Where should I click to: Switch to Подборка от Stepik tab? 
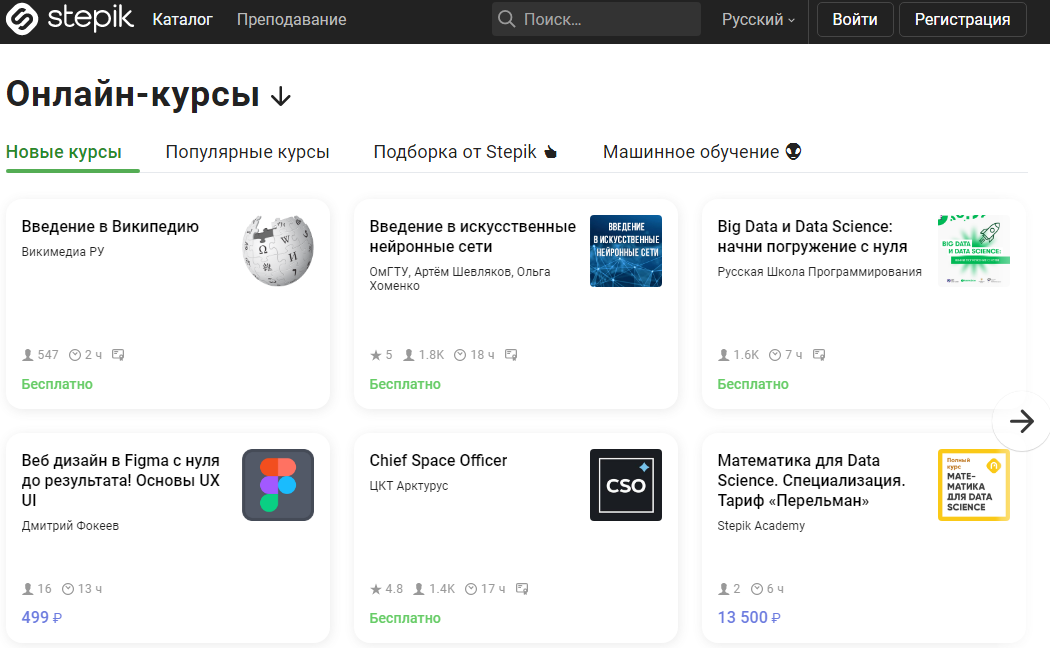pos(465,152)
